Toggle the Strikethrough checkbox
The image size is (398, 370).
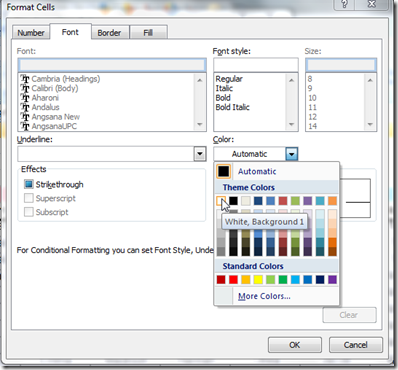point(29,184)
